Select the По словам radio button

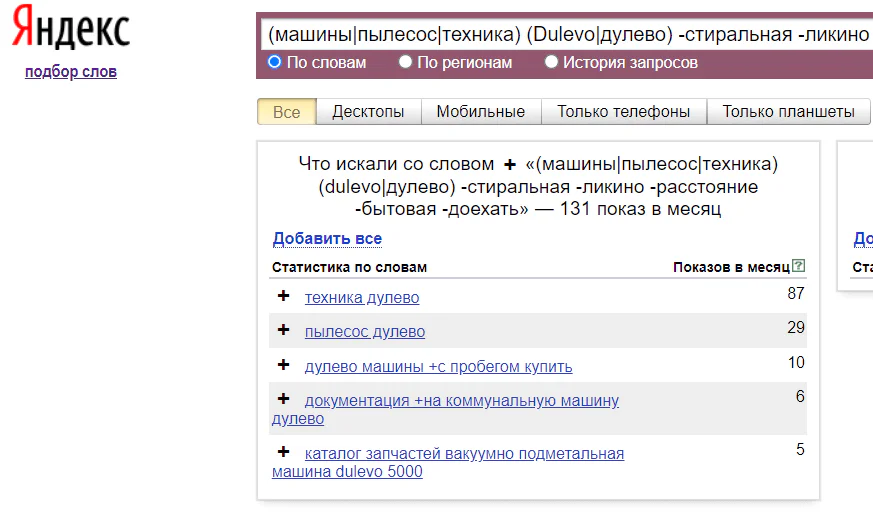tap(274, 62)
